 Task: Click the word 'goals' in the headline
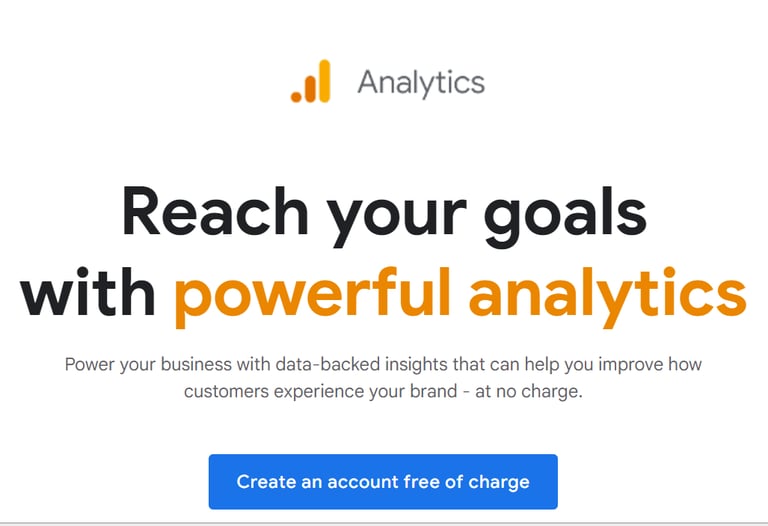[565, 216]
